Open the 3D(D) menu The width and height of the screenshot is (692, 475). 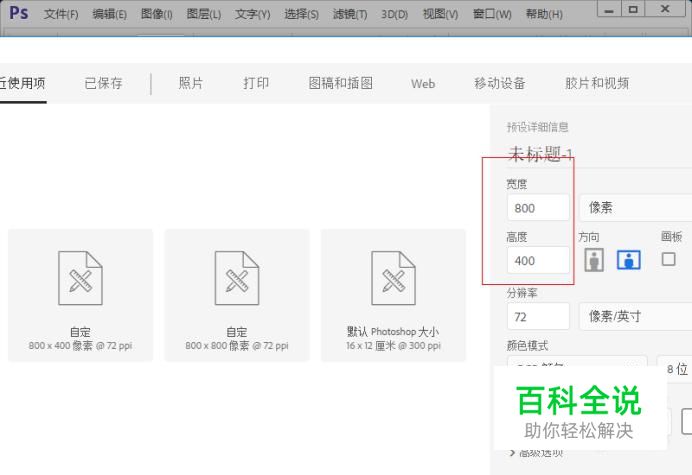(x=395, y=15)
